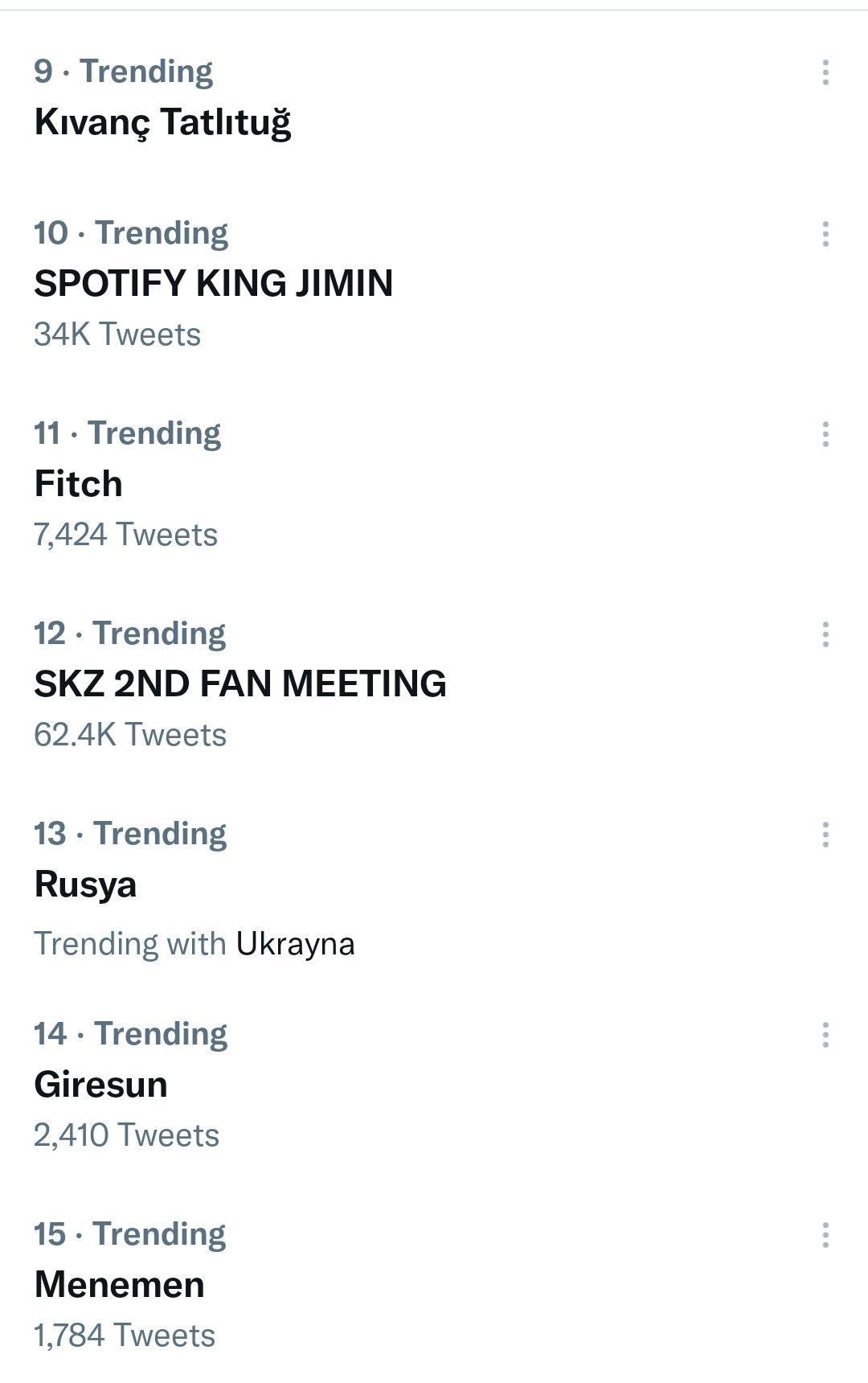Screen dimensions: 868x1383
Task: Click three-dot menu next to Fitch trend
Action: 825,434
